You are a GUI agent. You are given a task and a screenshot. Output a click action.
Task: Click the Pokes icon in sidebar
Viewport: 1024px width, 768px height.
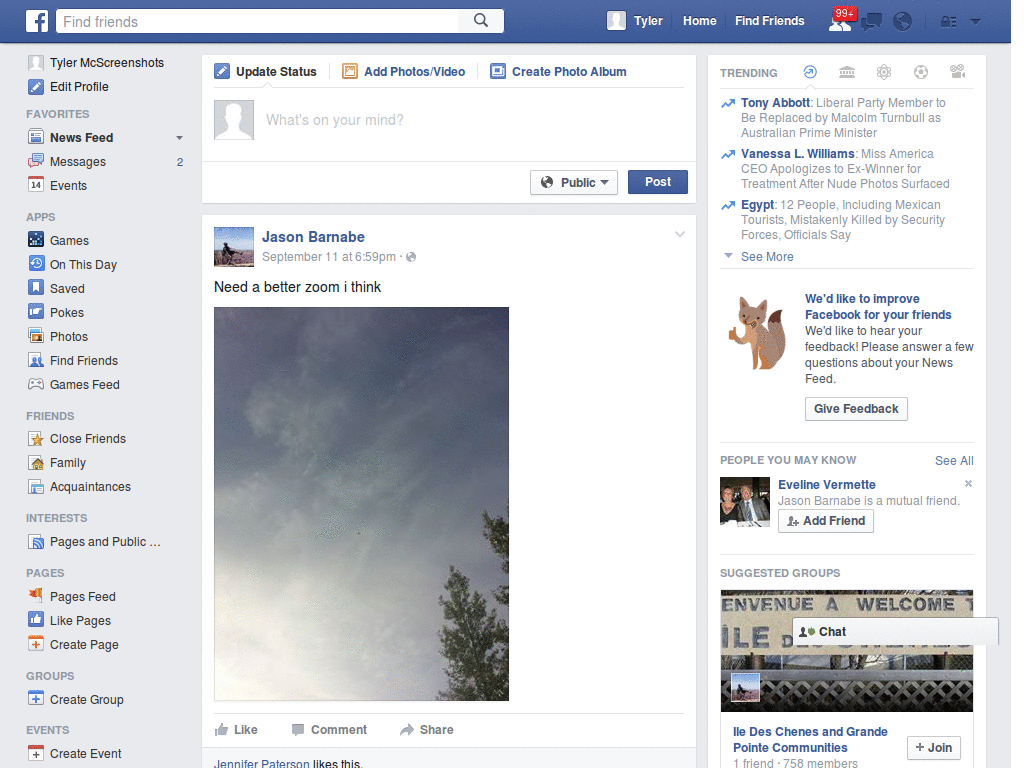(36, 312)
